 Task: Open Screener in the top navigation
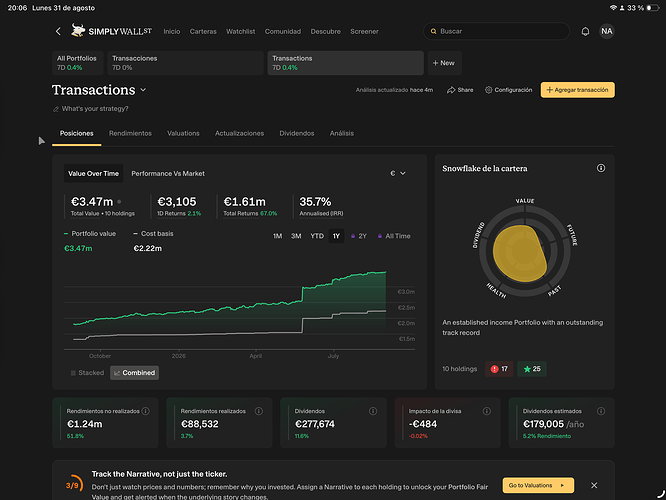pyautogui.click(x=364, y=31)
